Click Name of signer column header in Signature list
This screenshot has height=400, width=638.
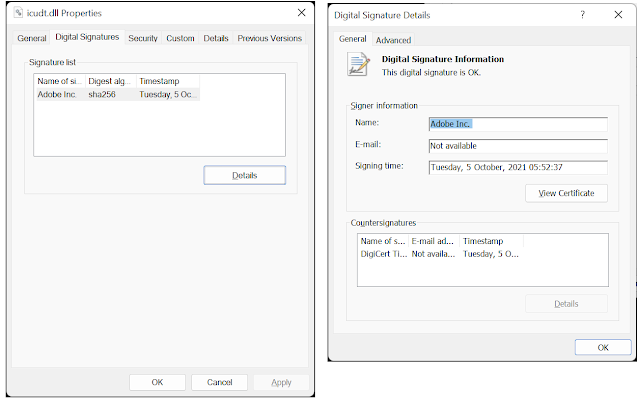point(60,81)
